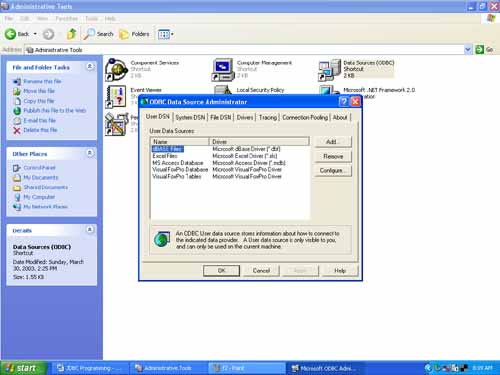Collapse the Details panel
The width and height of the screenshot is (500, 375).
point(90,229)
